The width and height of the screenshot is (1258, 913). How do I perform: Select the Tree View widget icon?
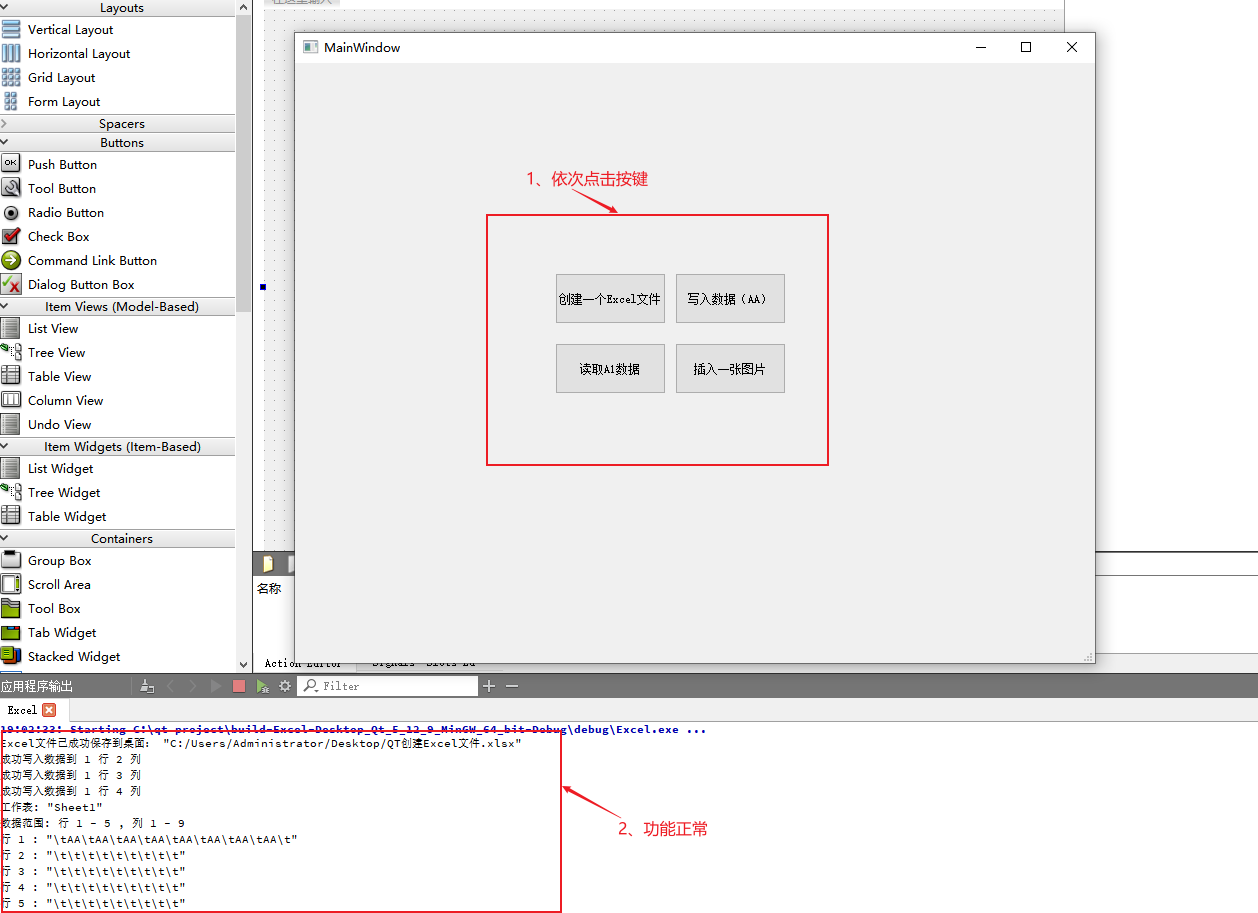coord(12,352)
